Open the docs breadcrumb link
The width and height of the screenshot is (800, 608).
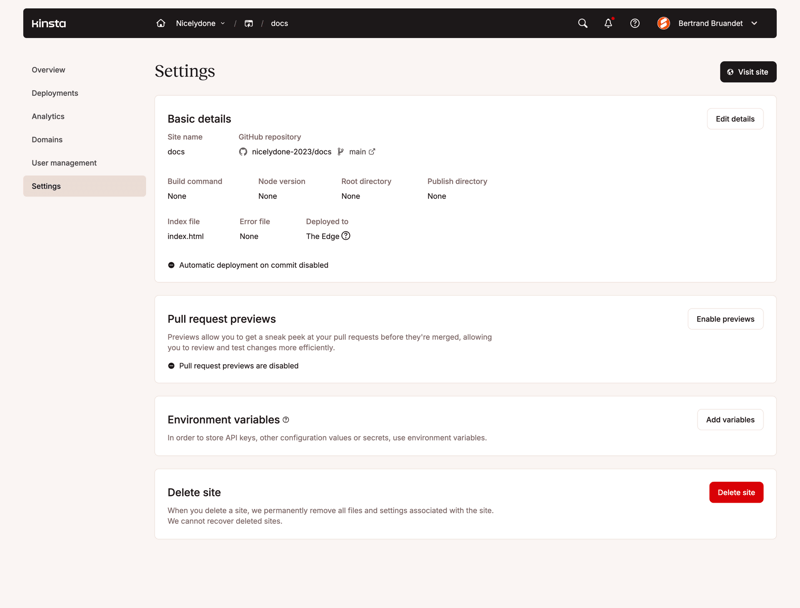(279, 23)
